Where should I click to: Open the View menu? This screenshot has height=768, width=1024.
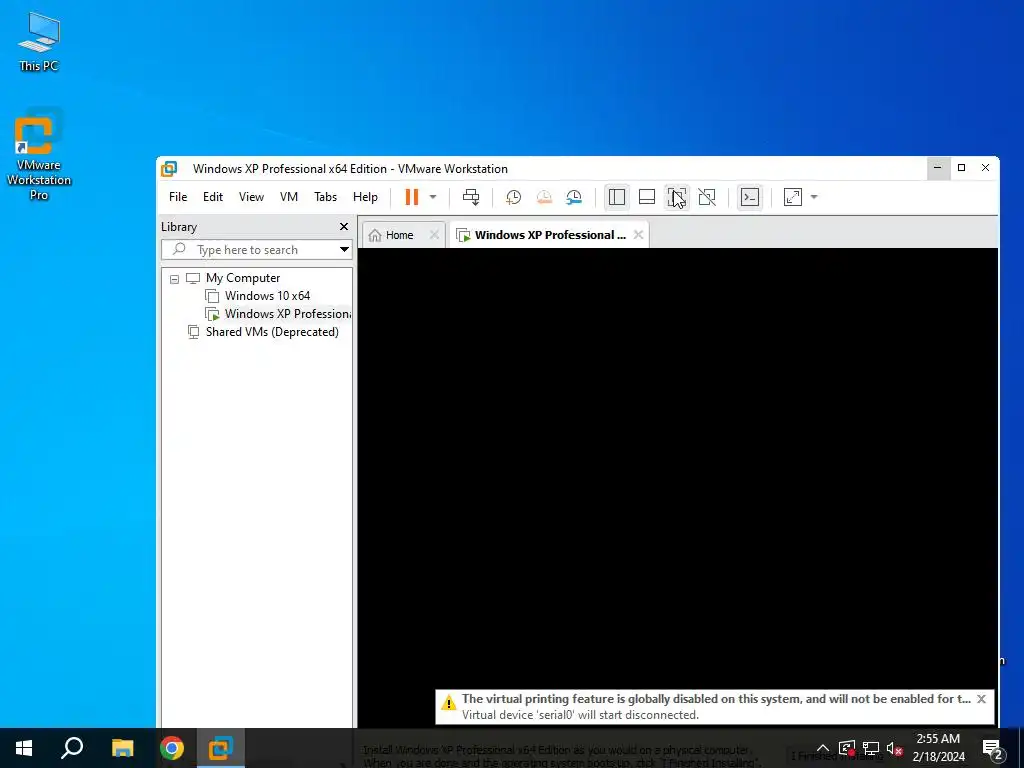click(251, 197)
